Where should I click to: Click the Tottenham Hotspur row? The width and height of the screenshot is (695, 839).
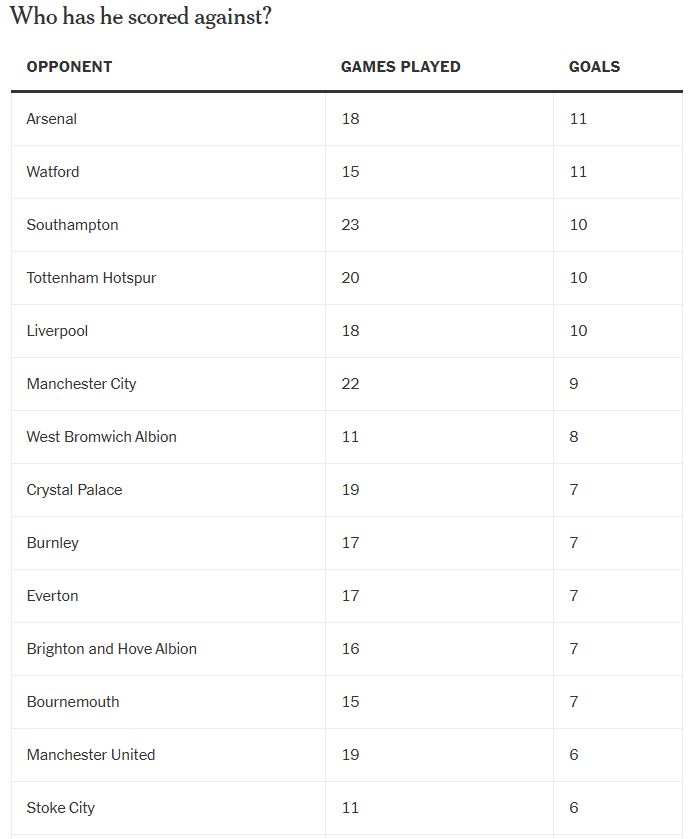point(347,278)
